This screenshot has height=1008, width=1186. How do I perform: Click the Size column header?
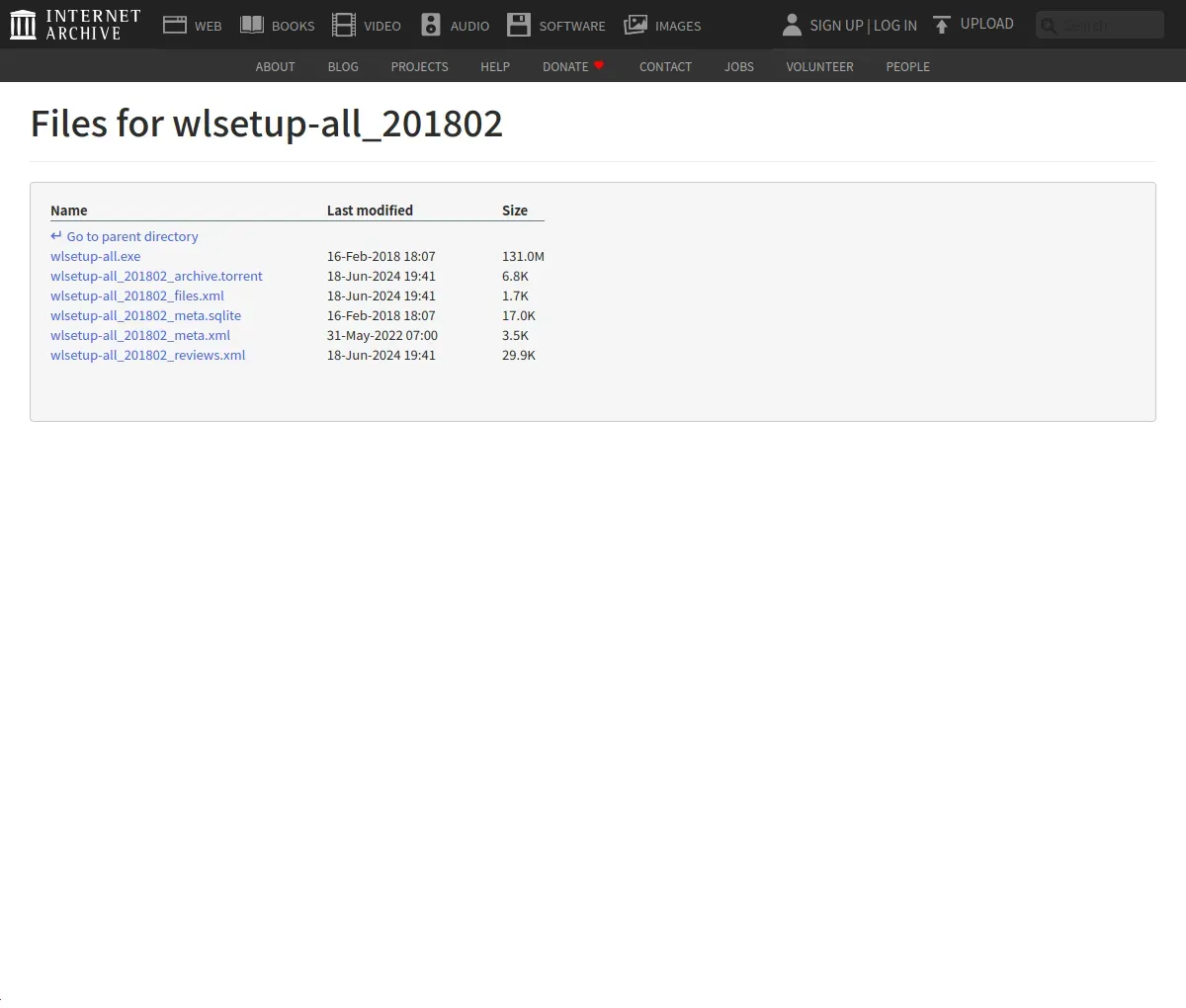pos(515,210)
